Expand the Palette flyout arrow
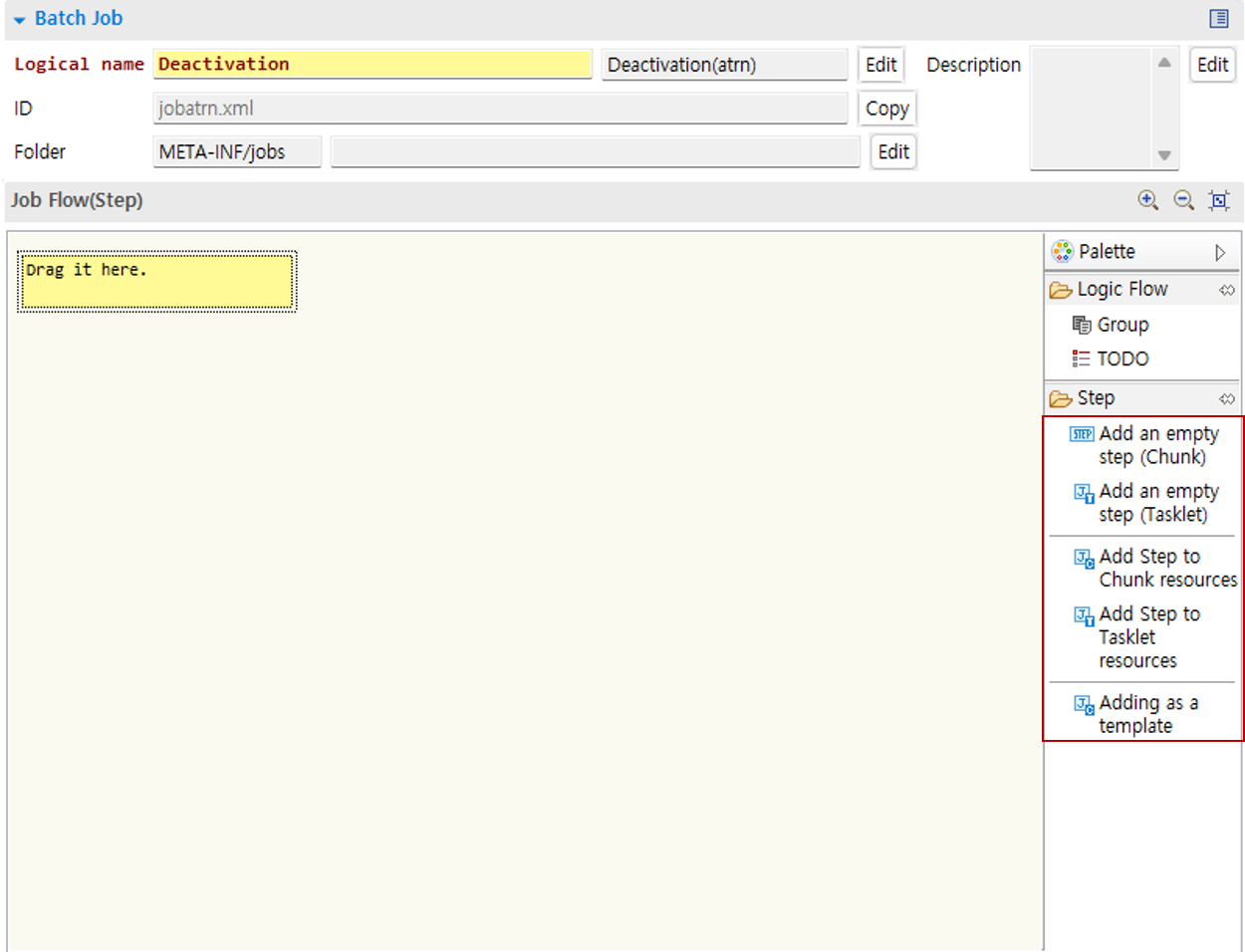The width and height of the screenshot is (1245, 952). 1220,253
